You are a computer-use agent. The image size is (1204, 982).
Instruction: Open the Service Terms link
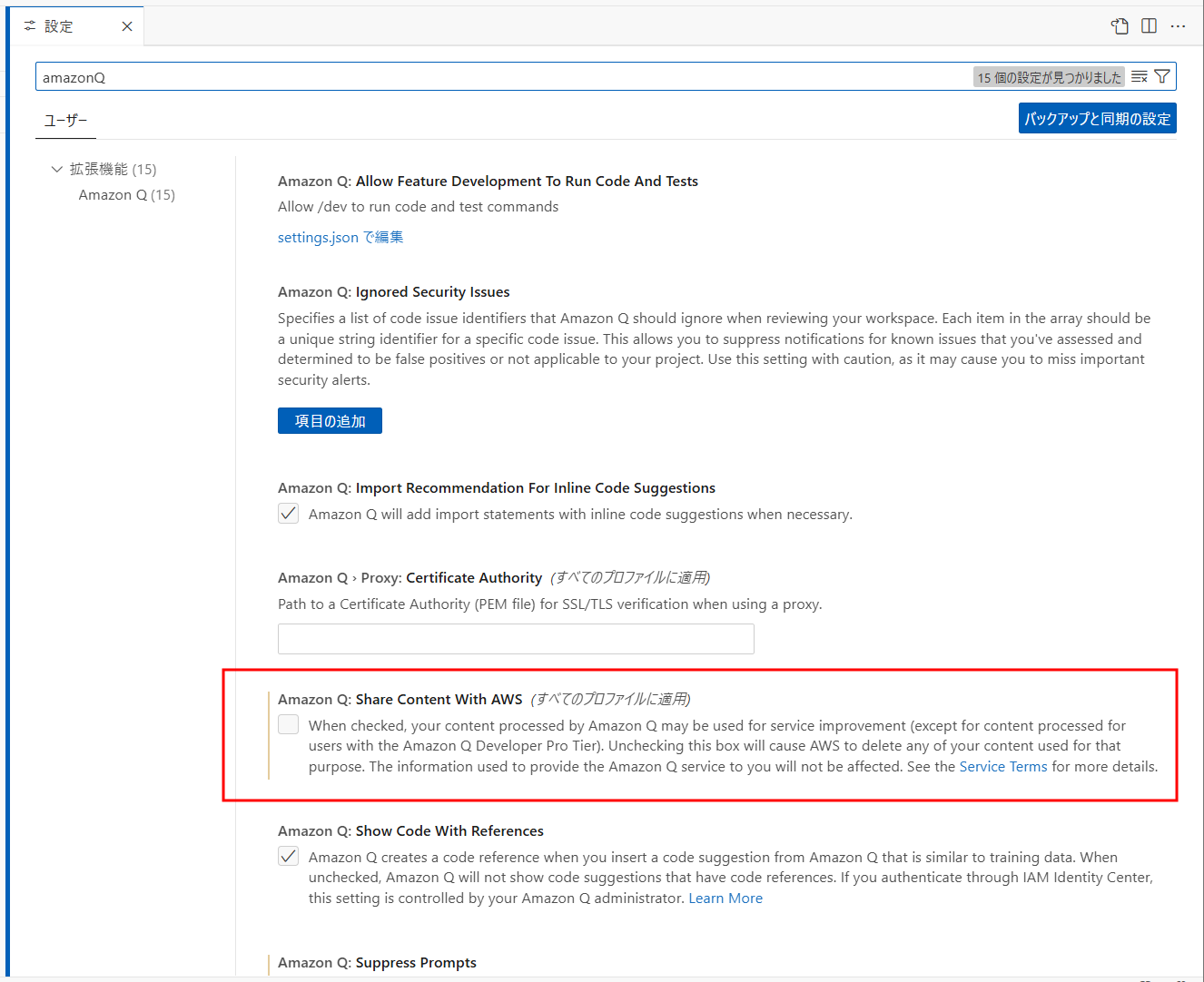click(1003, 767)
